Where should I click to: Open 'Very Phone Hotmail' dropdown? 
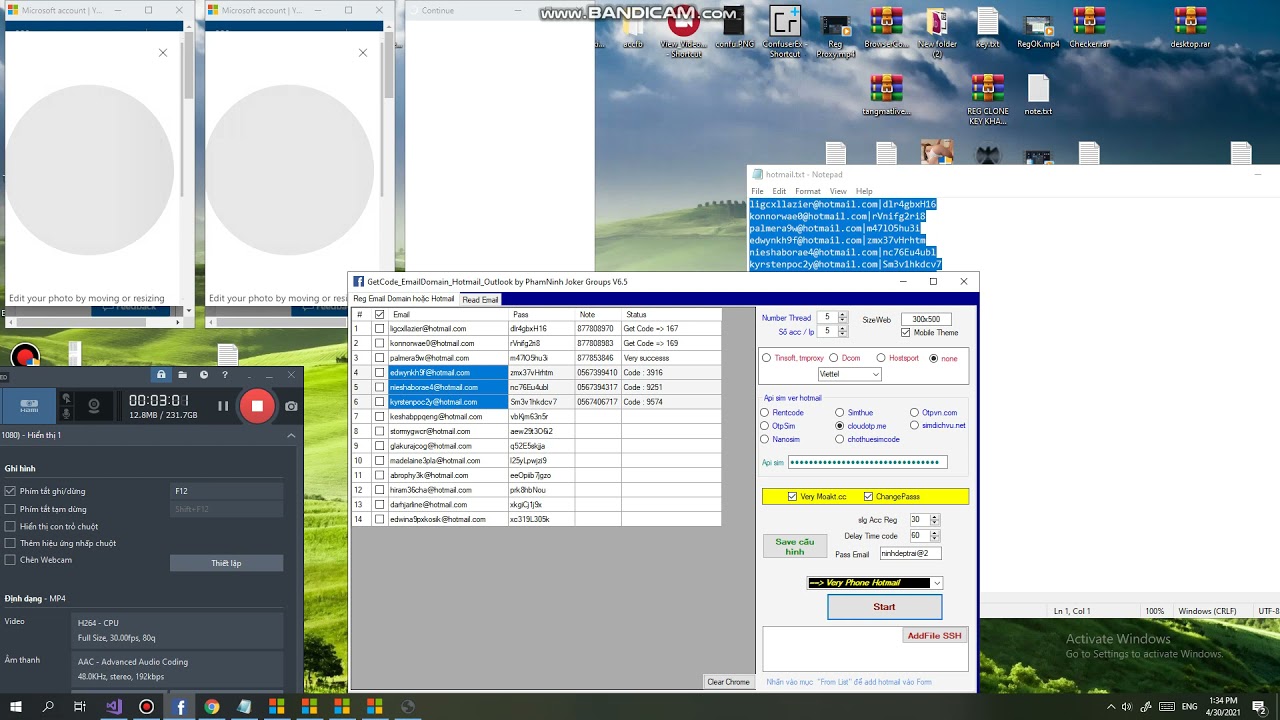(x=875, y=583)
